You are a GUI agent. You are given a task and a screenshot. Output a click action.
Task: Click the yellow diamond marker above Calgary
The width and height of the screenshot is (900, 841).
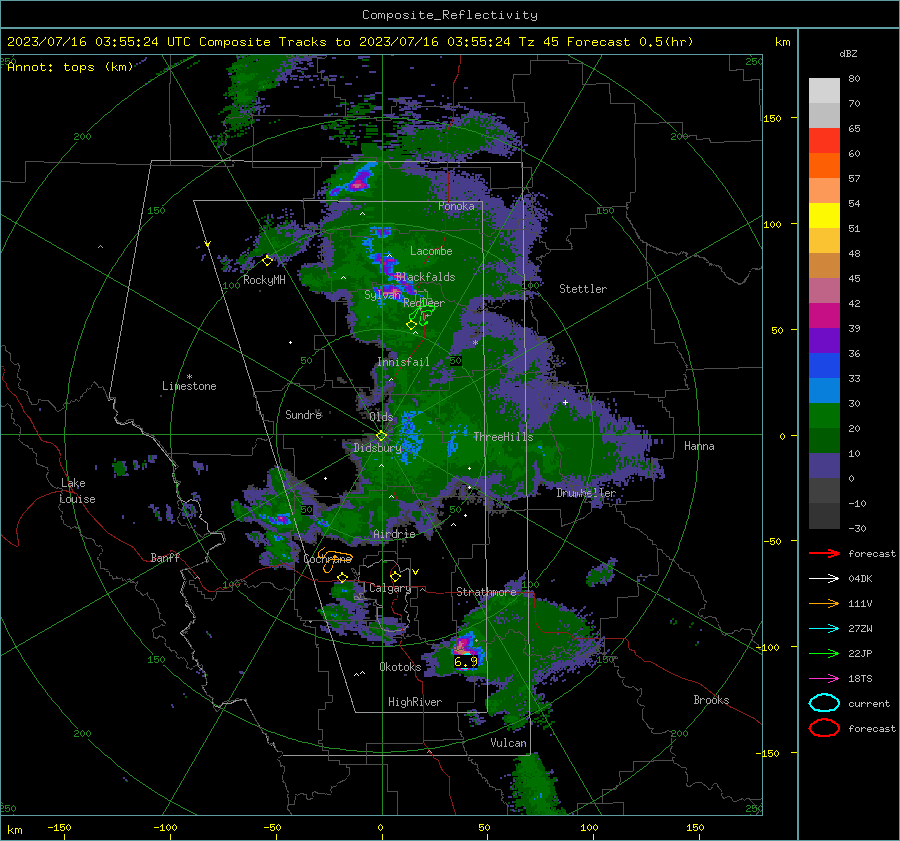395,576
